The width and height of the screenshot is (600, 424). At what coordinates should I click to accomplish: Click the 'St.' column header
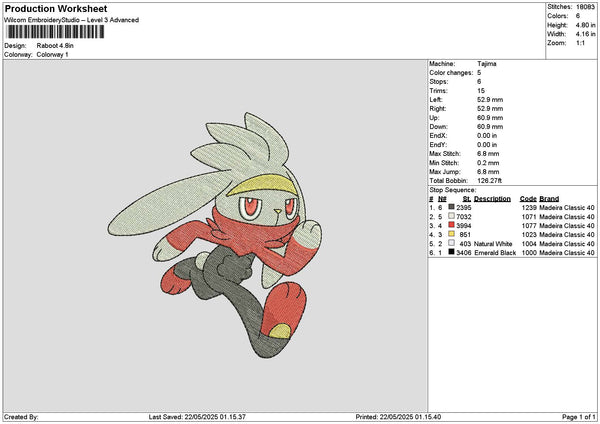click(467, 199)
